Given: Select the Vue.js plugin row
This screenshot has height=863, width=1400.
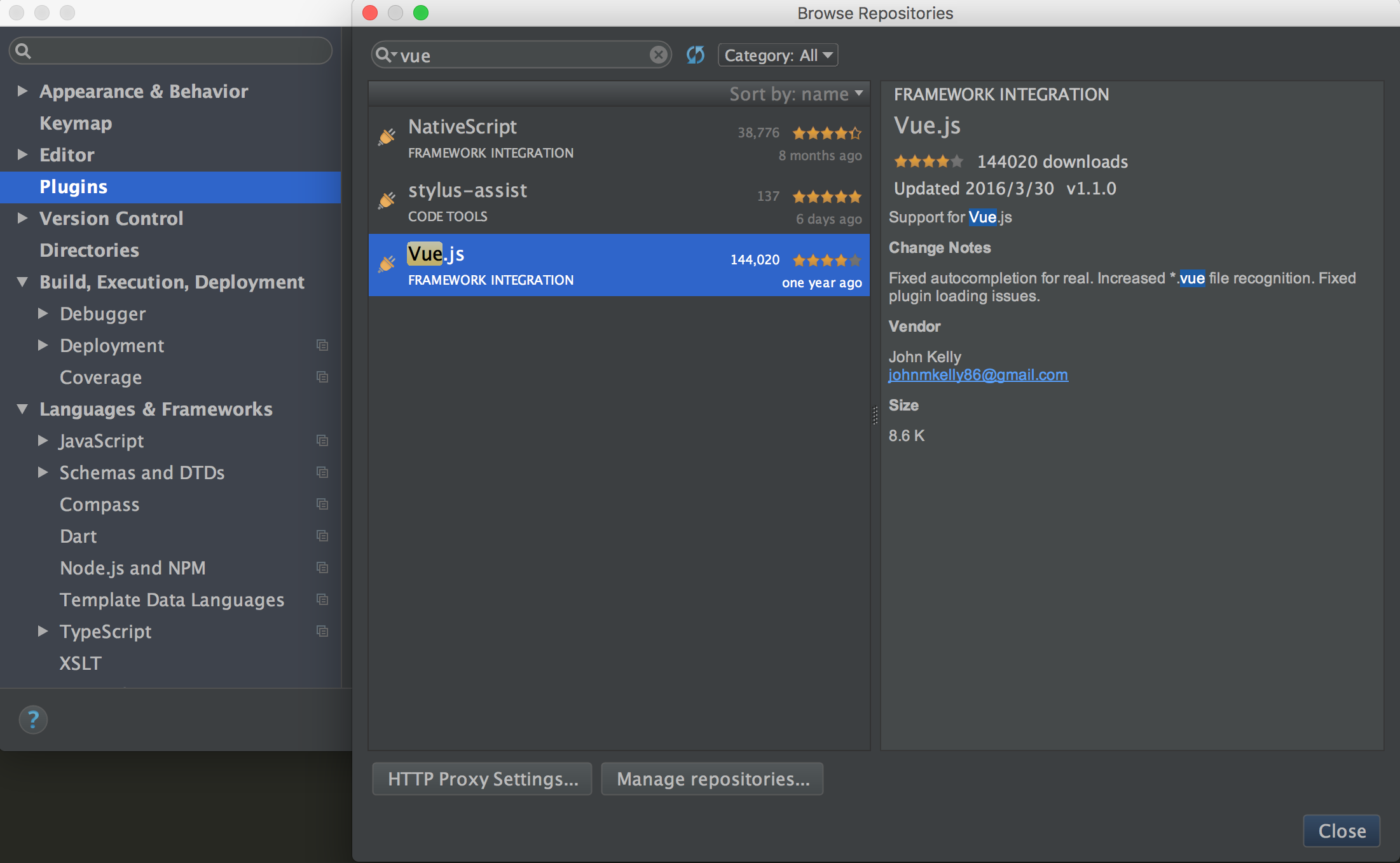Looking at the screenshot, I should coord(619,265).
